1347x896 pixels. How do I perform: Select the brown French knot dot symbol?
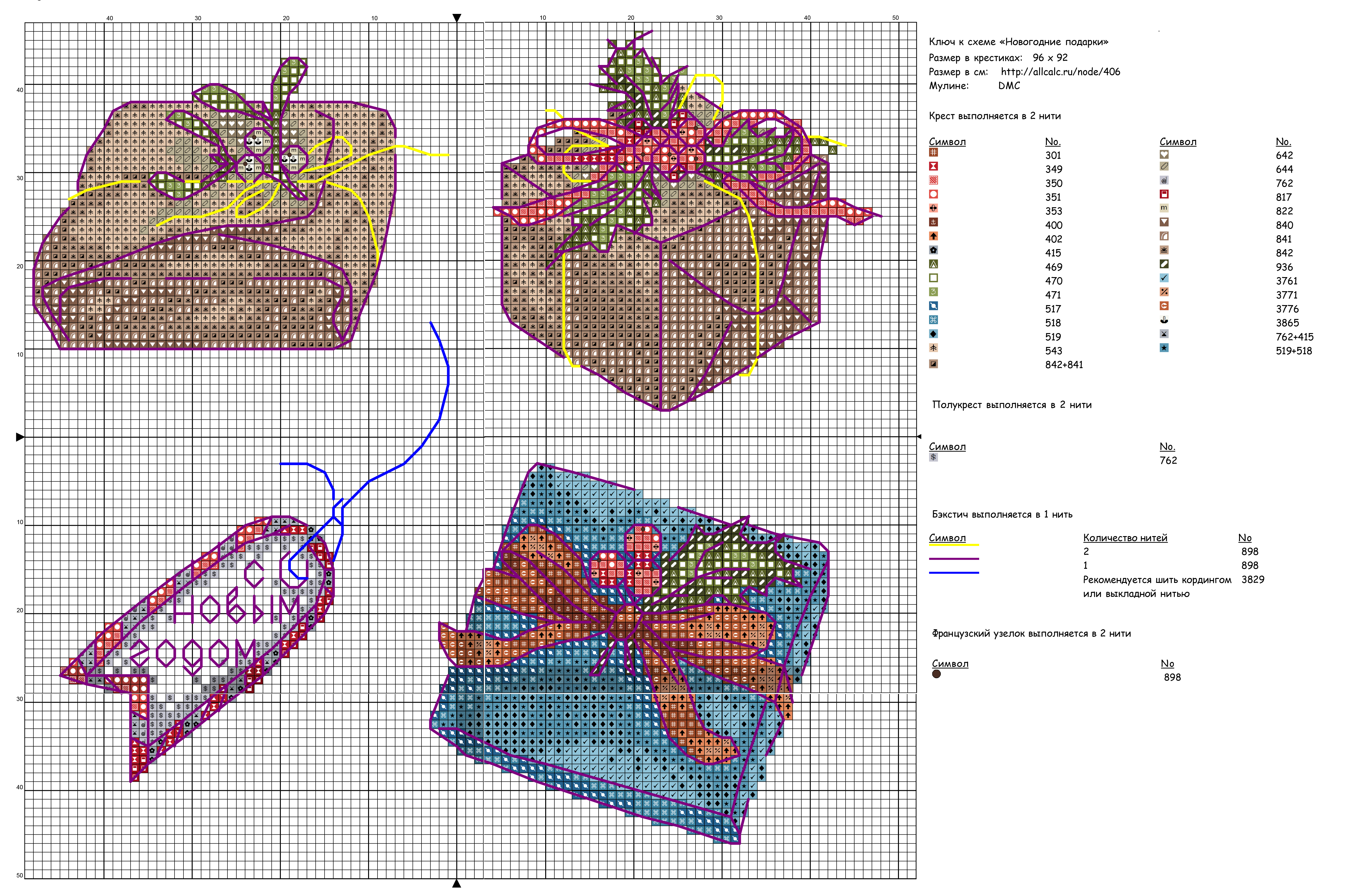pos(936,674)
